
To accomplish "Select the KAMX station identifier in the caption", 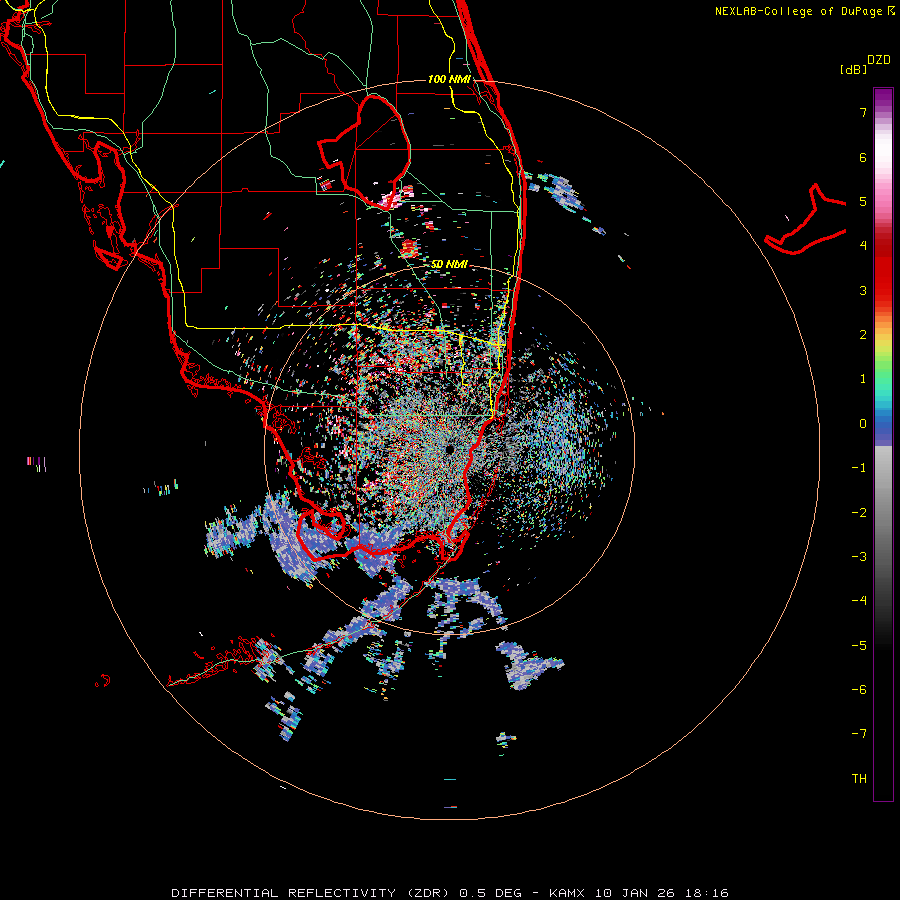I will pos(567,893).
